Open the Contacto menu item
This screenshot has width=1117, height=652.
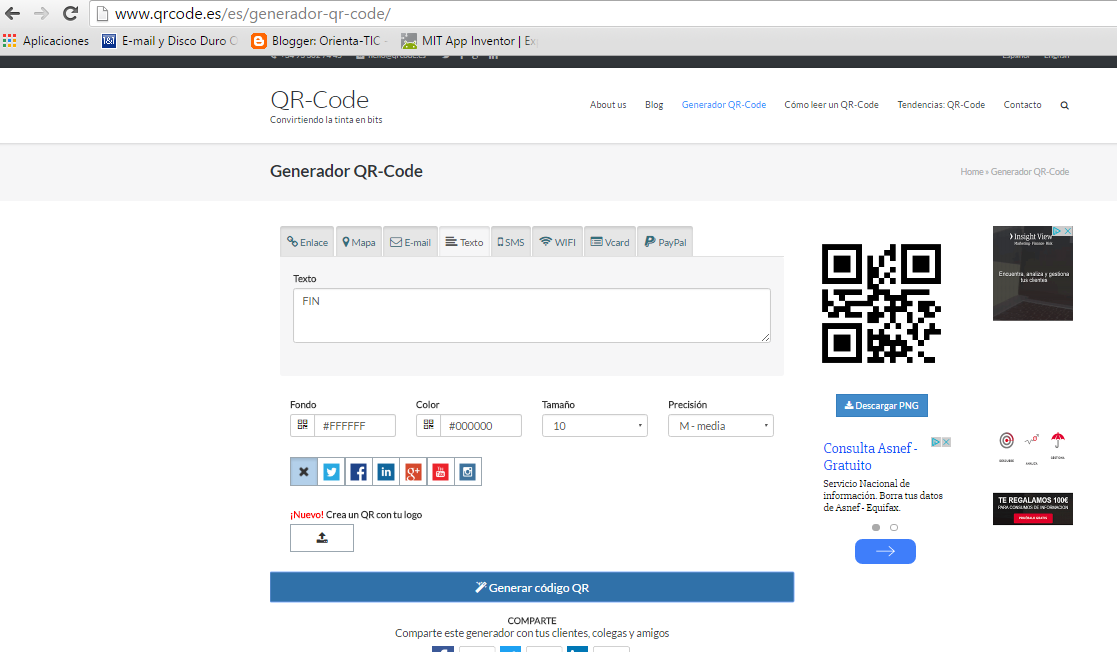1022,105
